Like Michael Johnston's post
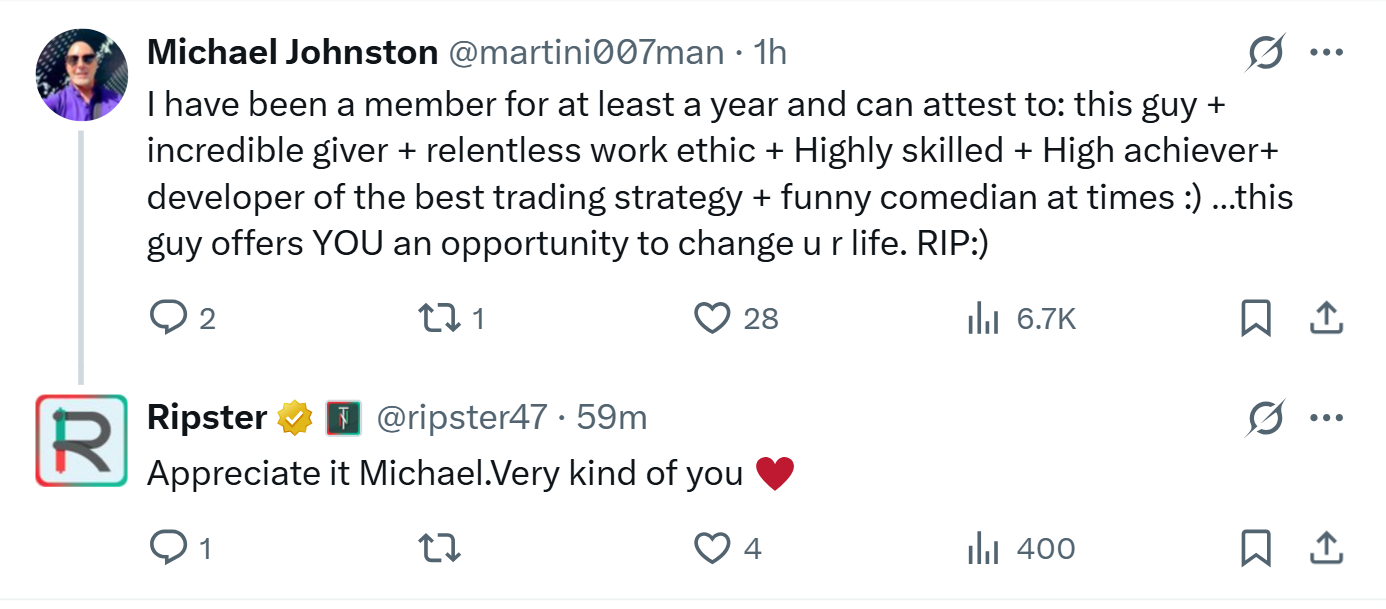 coord(711,318)
